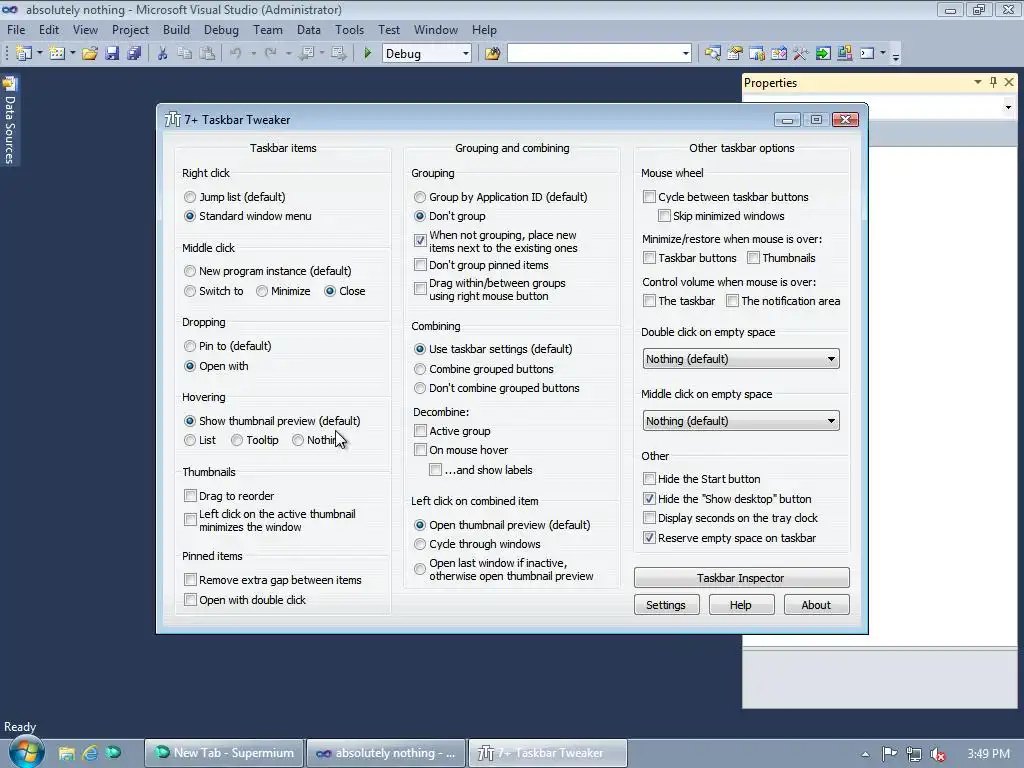
Task: Switch to New Tab - Supermium taskbar button
Action: tap(223, 753)
